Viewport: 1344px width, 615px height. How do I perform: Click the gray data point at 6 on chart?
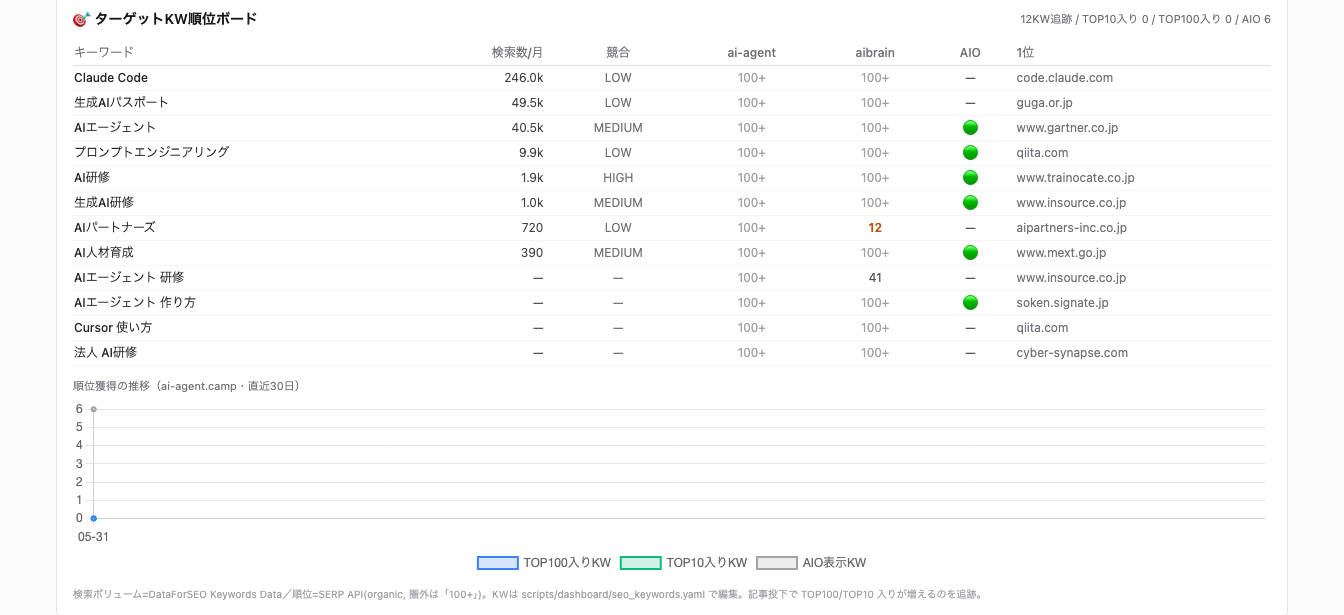(x=93, y=409)
